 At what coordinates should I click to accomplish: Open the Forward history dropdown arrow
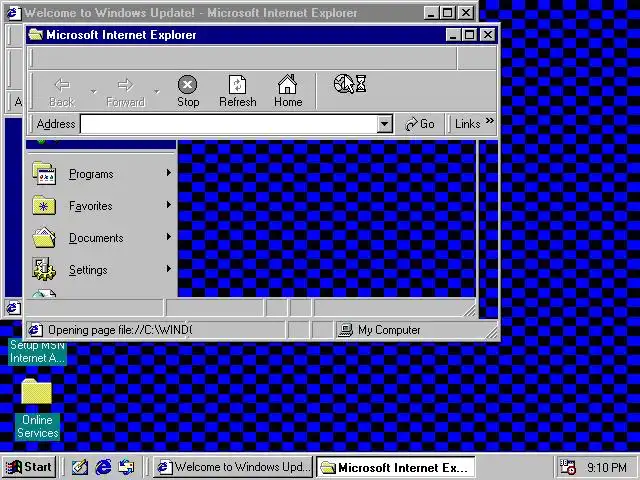coord(157,91)
